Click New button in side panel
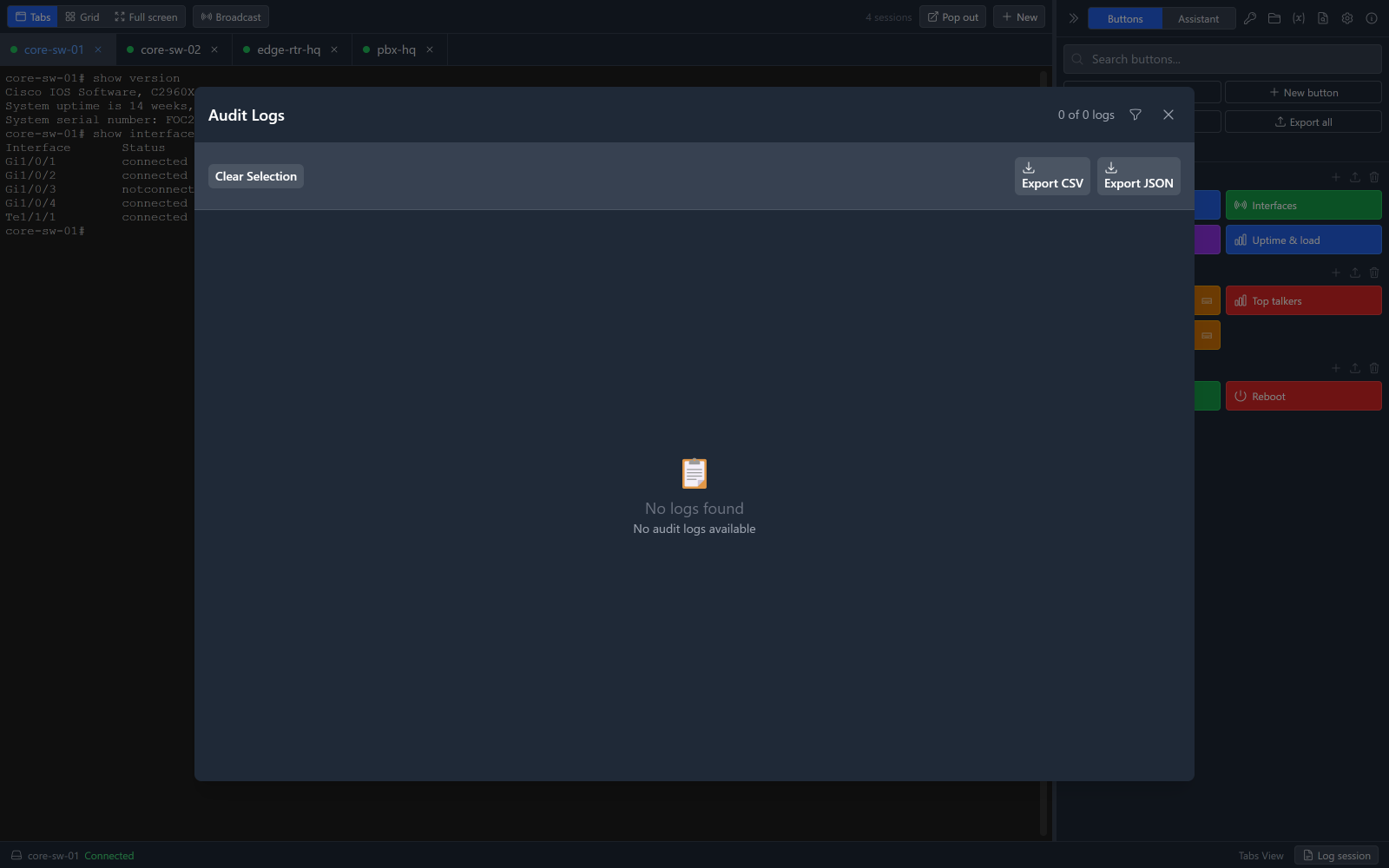The image size is (1389, 868). (x=1303, y=92)
